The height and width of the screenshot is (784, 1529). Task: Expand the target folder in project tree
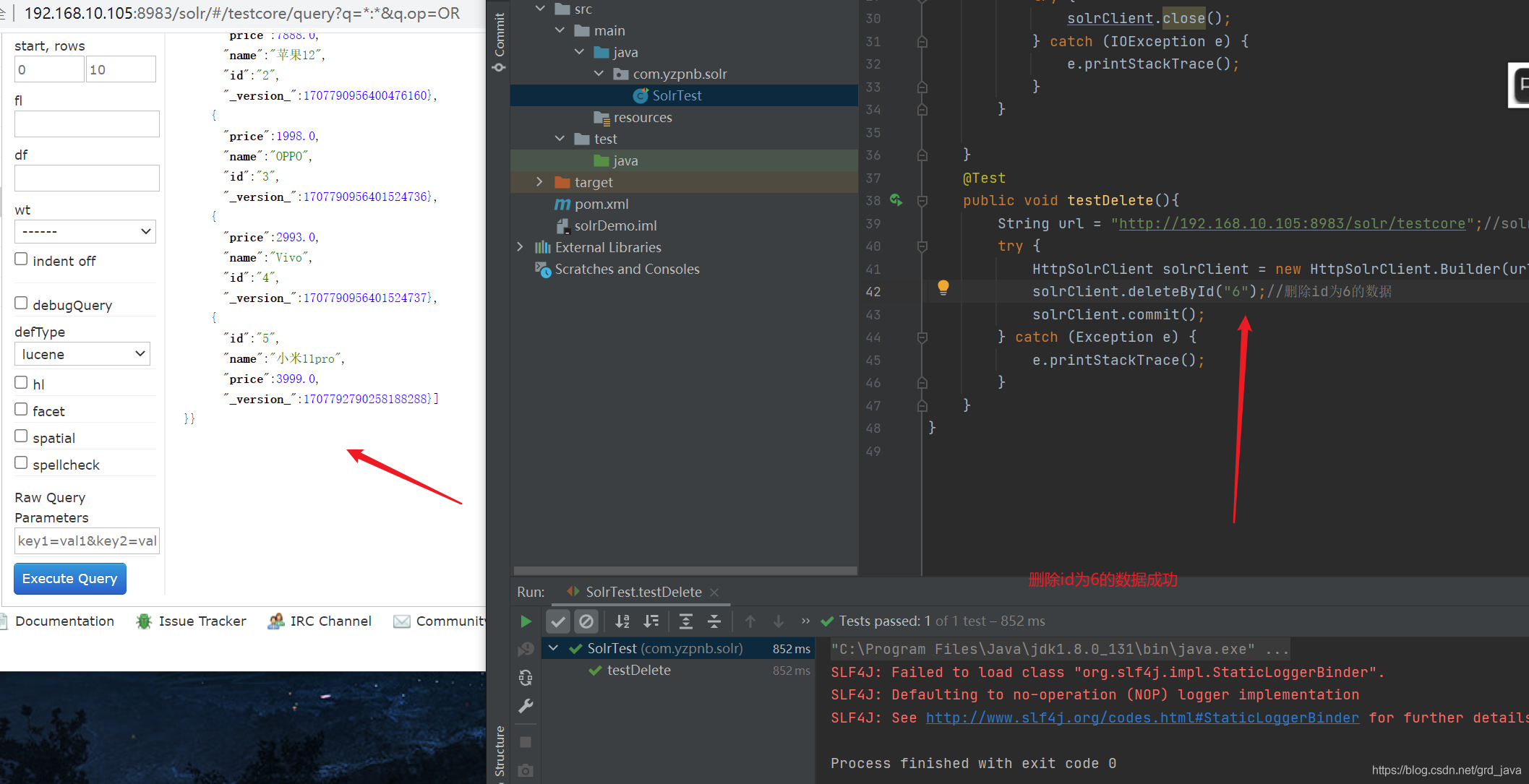point(539,182)
